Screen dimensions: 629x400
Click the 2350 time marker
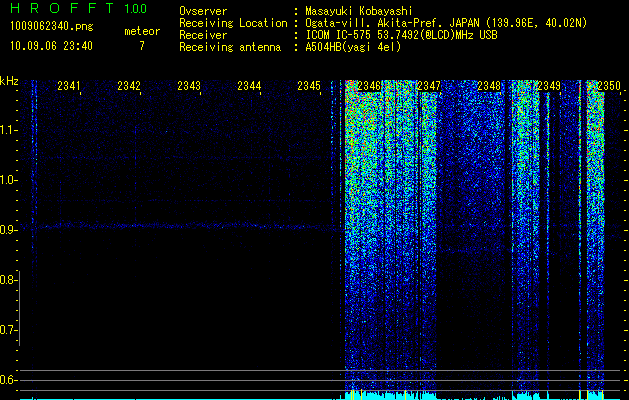click(x=609, y=86)
